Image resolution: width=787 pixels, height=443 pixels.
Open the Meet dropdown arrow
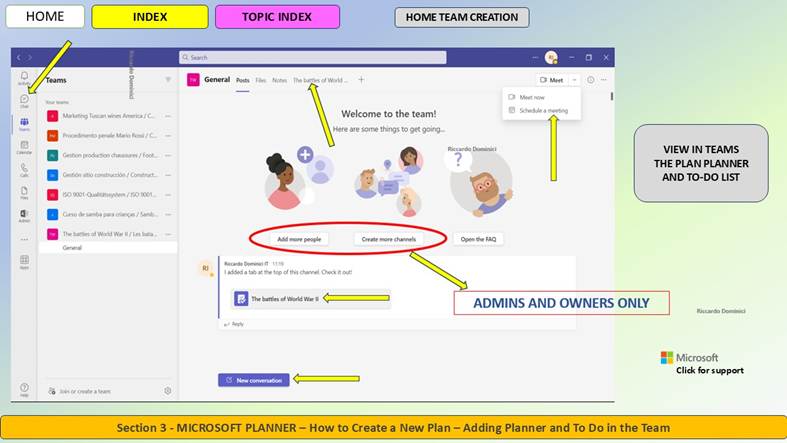pos(574,80)
